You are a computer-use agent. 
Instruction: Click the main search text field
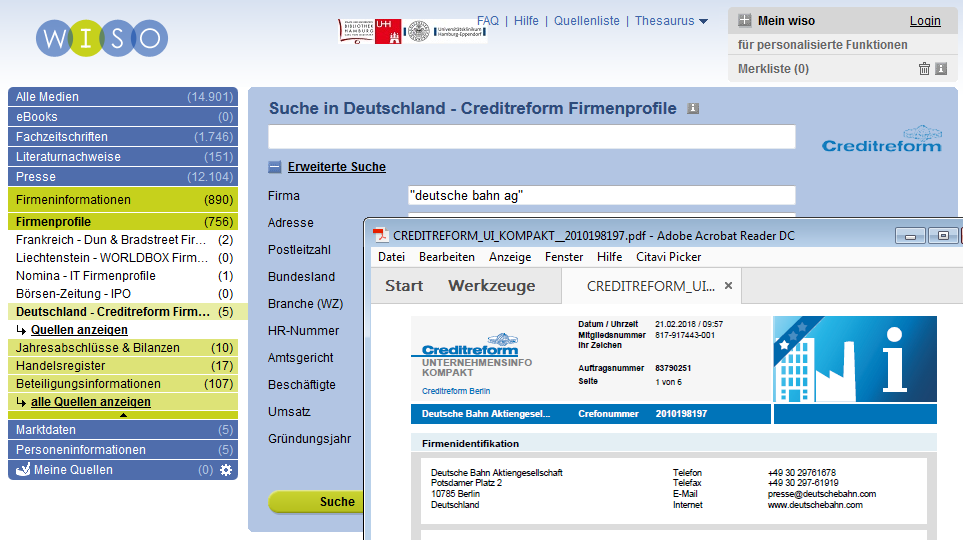pyautogui.click(x=531, y=136)
